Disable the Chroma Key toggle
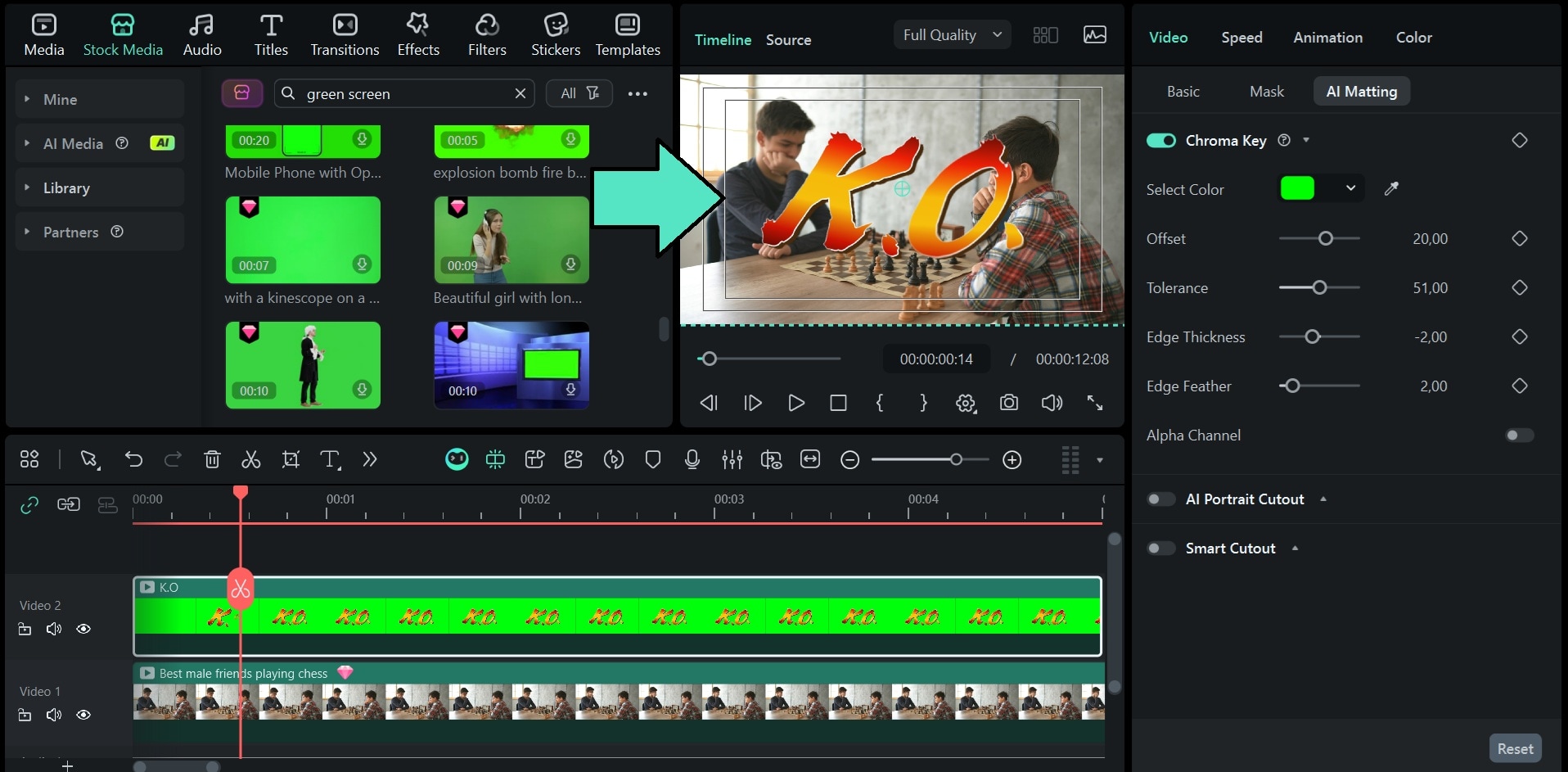Image resolution: width=1568 pixels, height=772 pixels. point(1161,140)
